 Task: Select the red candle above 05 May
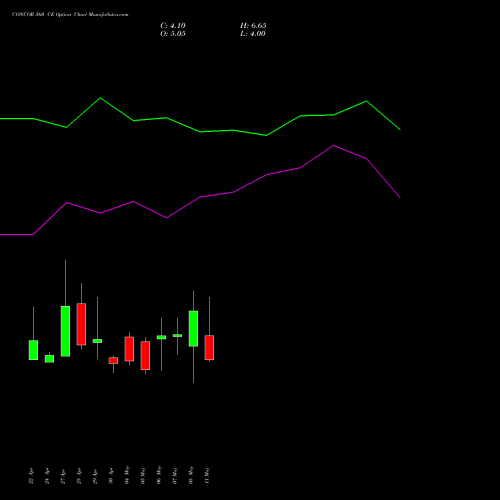(145, 355)
